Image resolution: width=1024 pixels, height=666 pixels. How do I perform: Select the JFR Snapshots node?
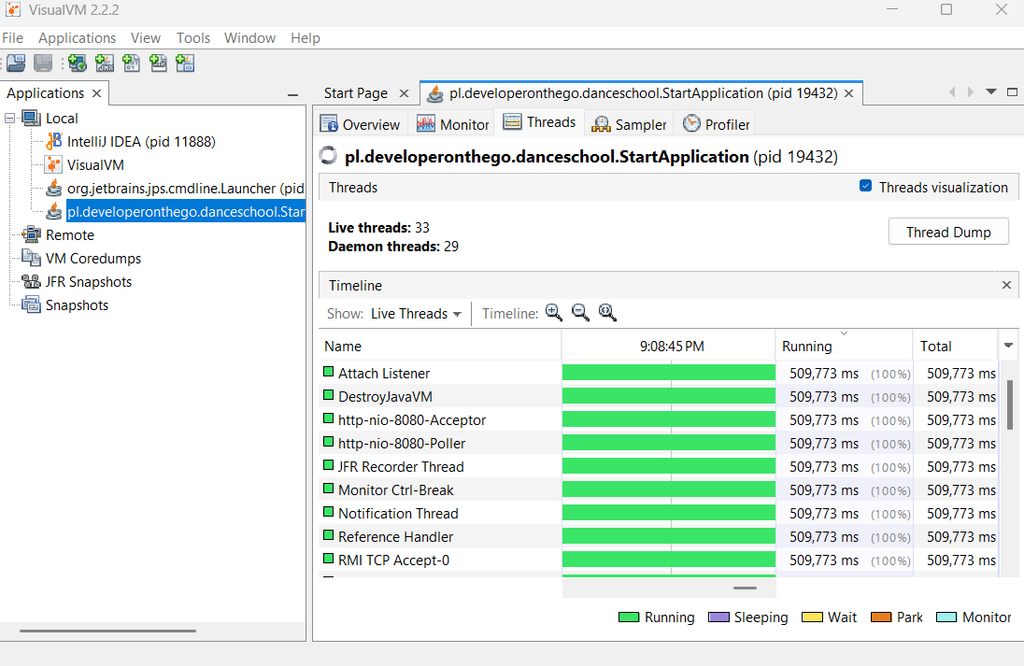89,282
